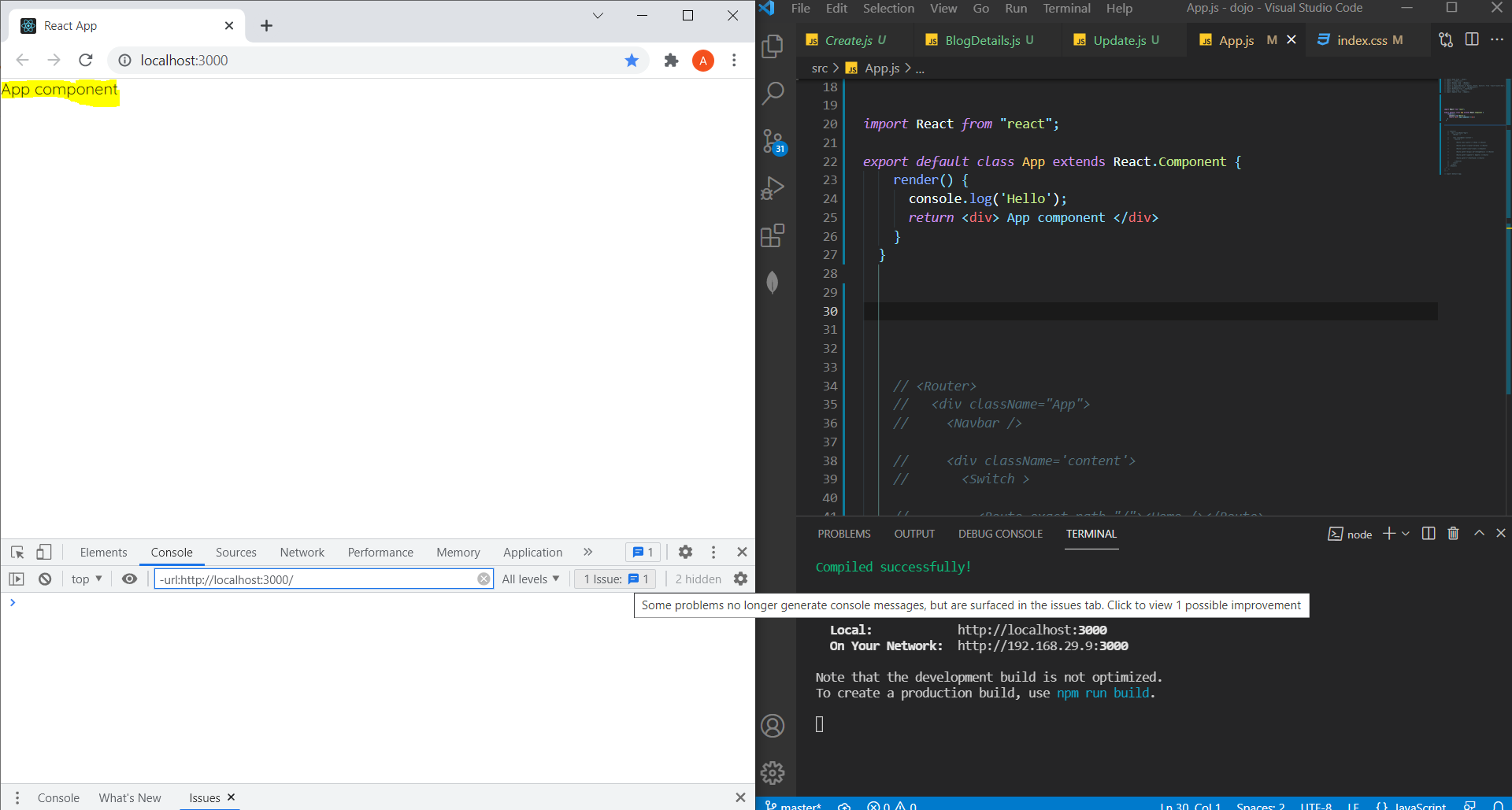Image resolution: width=1512 pixels, height=810 pixels.
Task: Clear the console filter text
Action: (x=484, y=579)
